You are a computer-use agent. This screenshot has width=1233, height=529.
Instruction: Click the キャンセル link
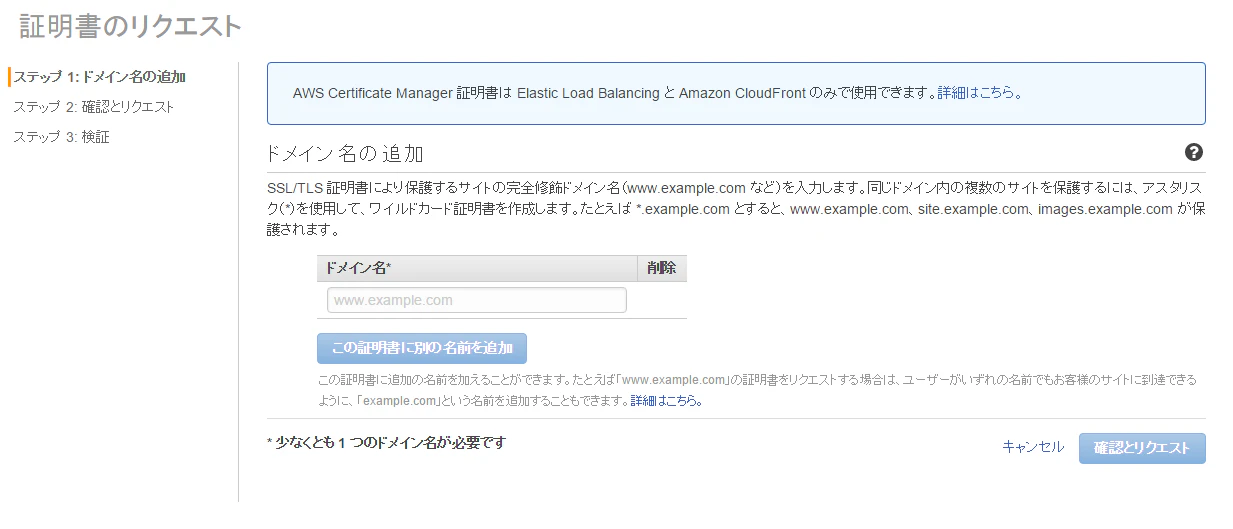point(1033,447)
